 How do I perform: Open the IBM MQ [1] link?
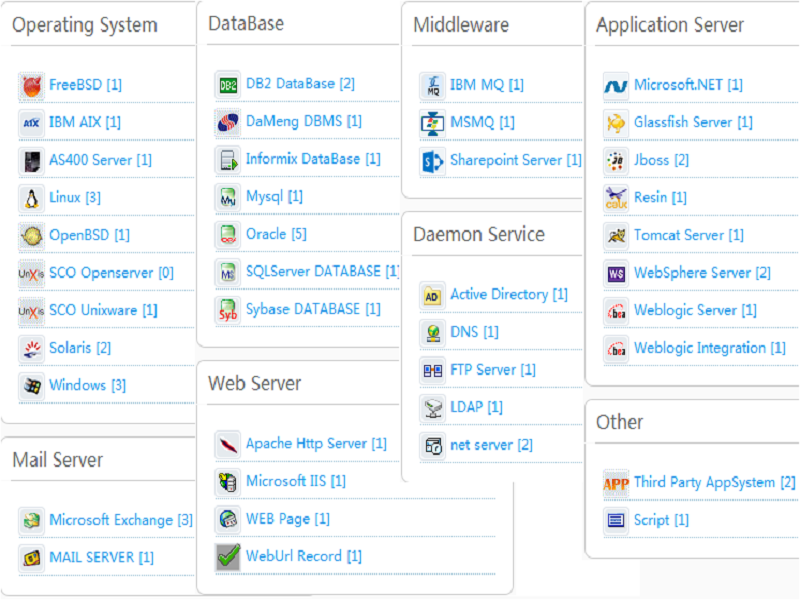(x=487, y=85)
